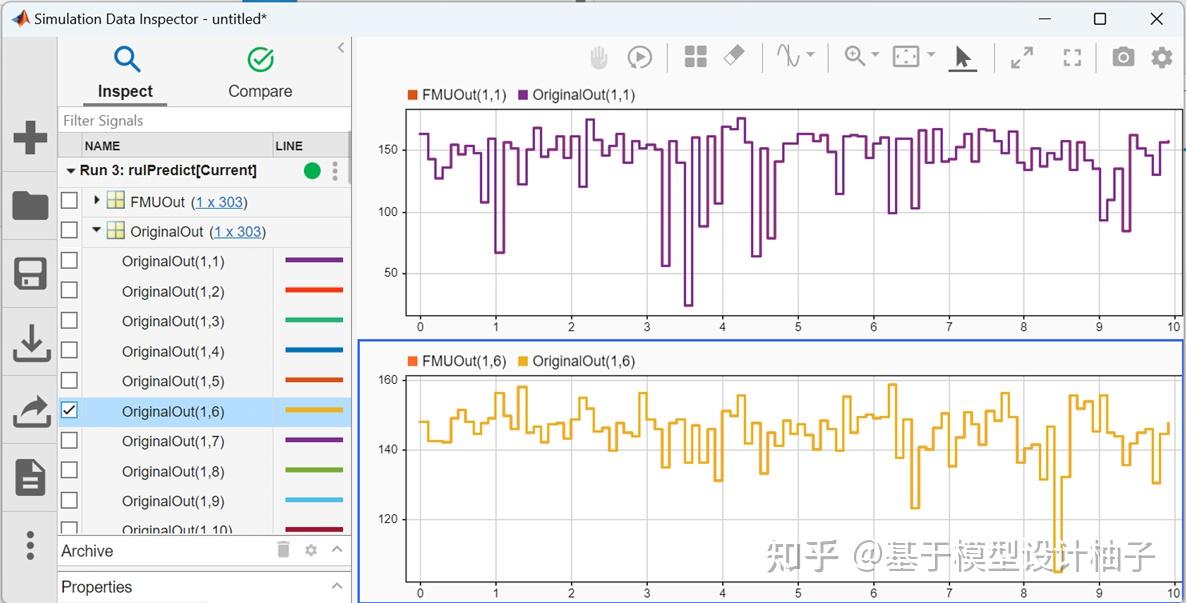The image size is (1186, 603).
Task: Open the fit-to-view dropdown arrow
Action: 931,55
